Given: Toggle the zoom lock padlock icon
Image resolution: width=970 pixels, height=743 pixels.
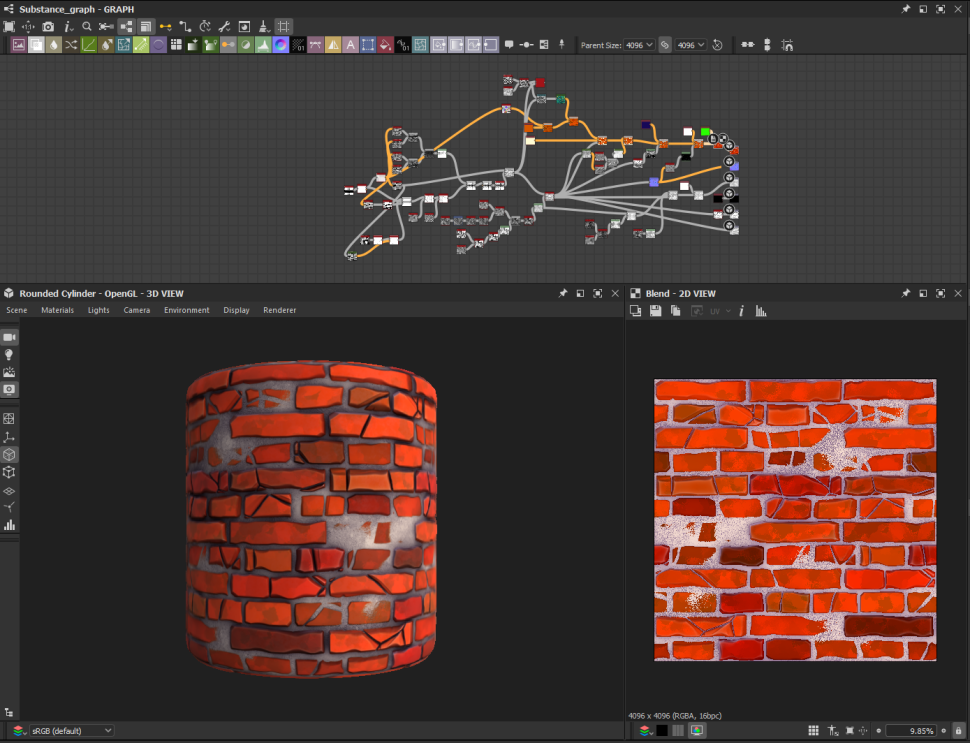Looking at the screenshot, I should 959,731.
